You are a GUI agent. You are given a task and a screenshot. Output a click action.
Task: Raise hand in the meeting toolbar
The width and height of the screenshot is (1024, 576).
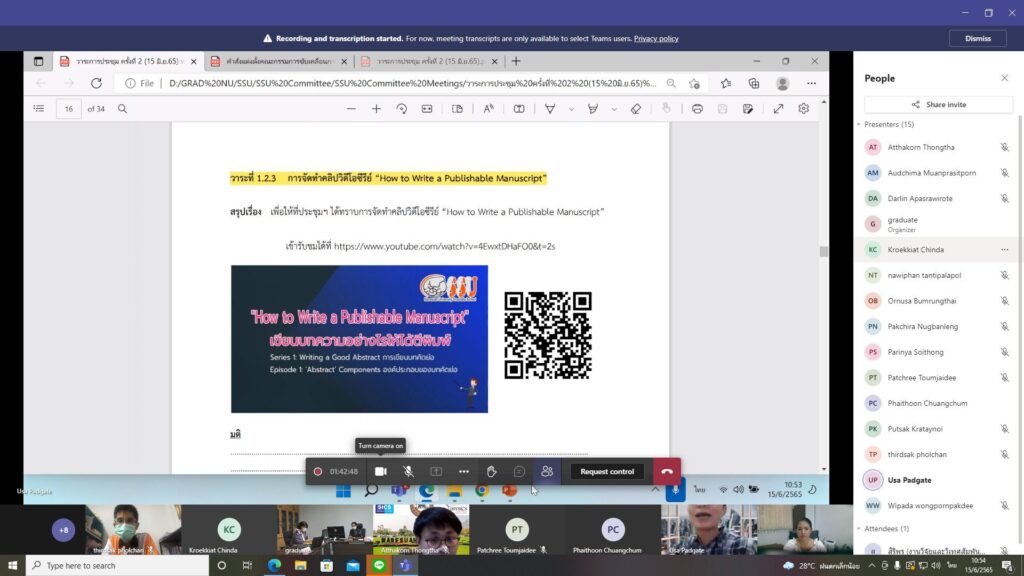(491, 472)
